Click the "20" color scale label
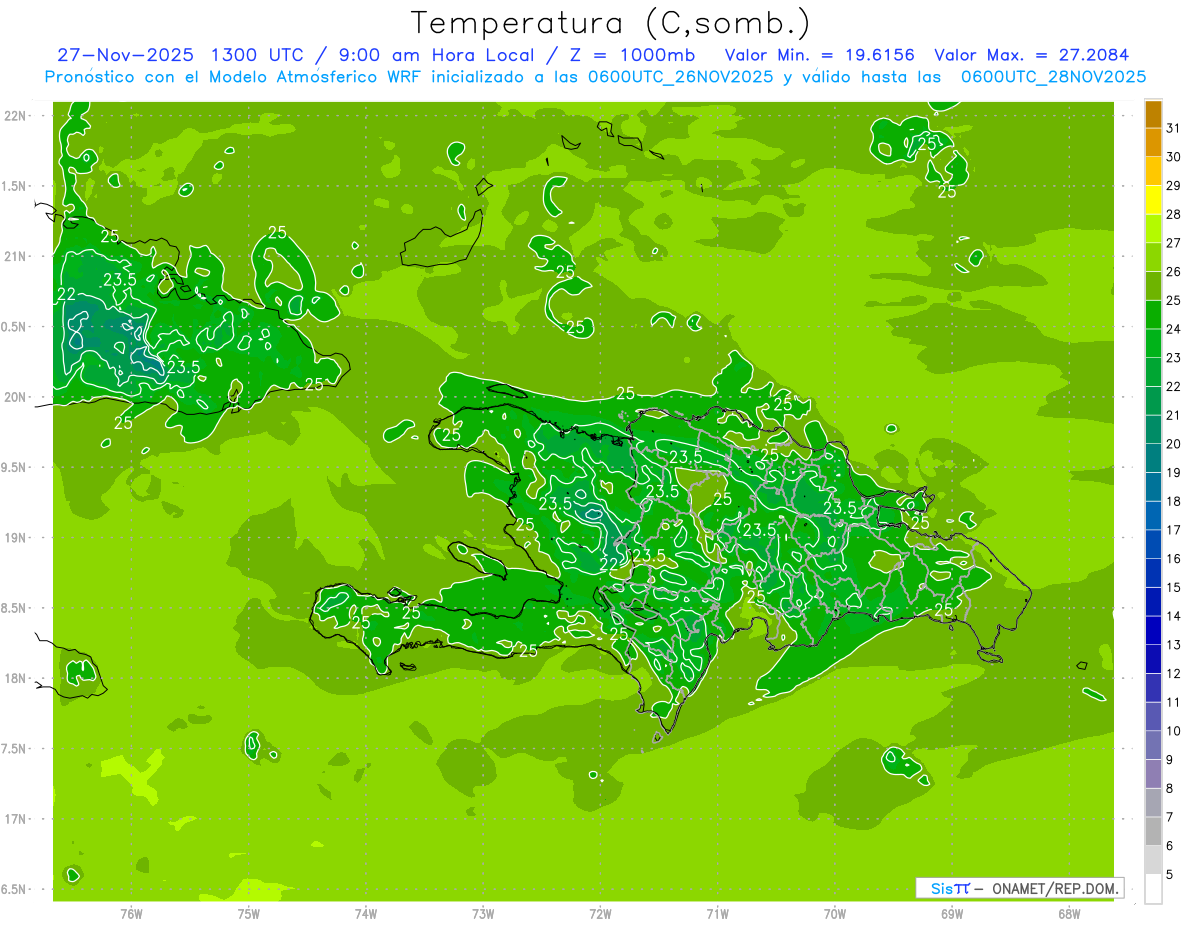Viewport: 1200px width, 927px height. click(x=1173, y=444)
